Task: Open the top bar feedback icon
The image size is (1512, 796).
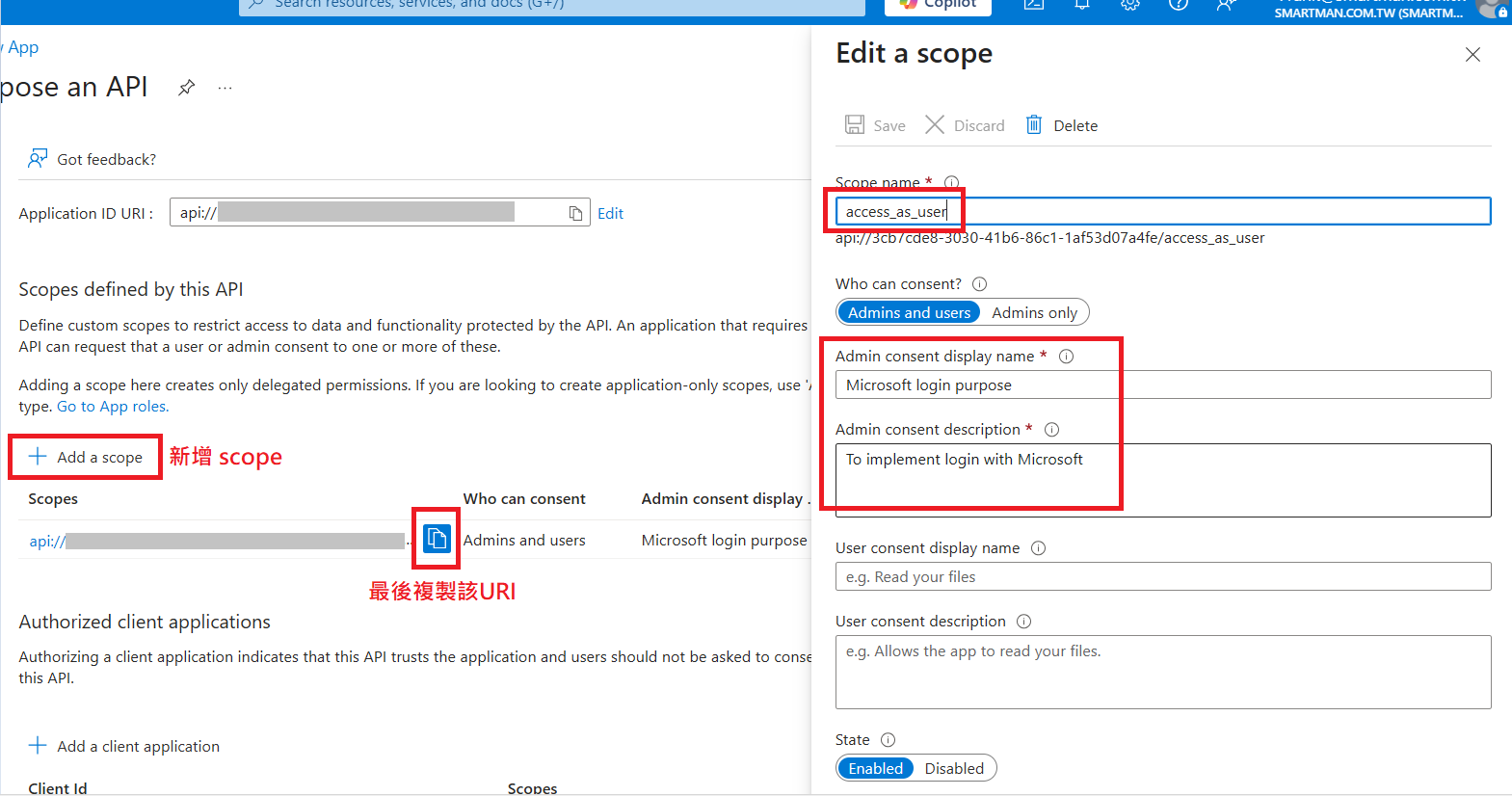Action: tap(1226, 4)
